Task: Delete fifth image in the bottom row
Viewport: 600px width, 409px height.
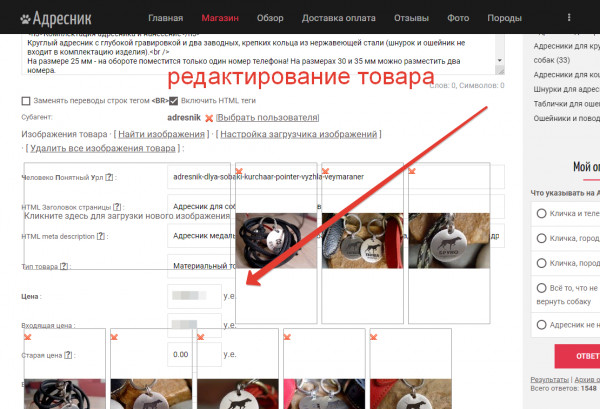Action: tap(373, 337)
